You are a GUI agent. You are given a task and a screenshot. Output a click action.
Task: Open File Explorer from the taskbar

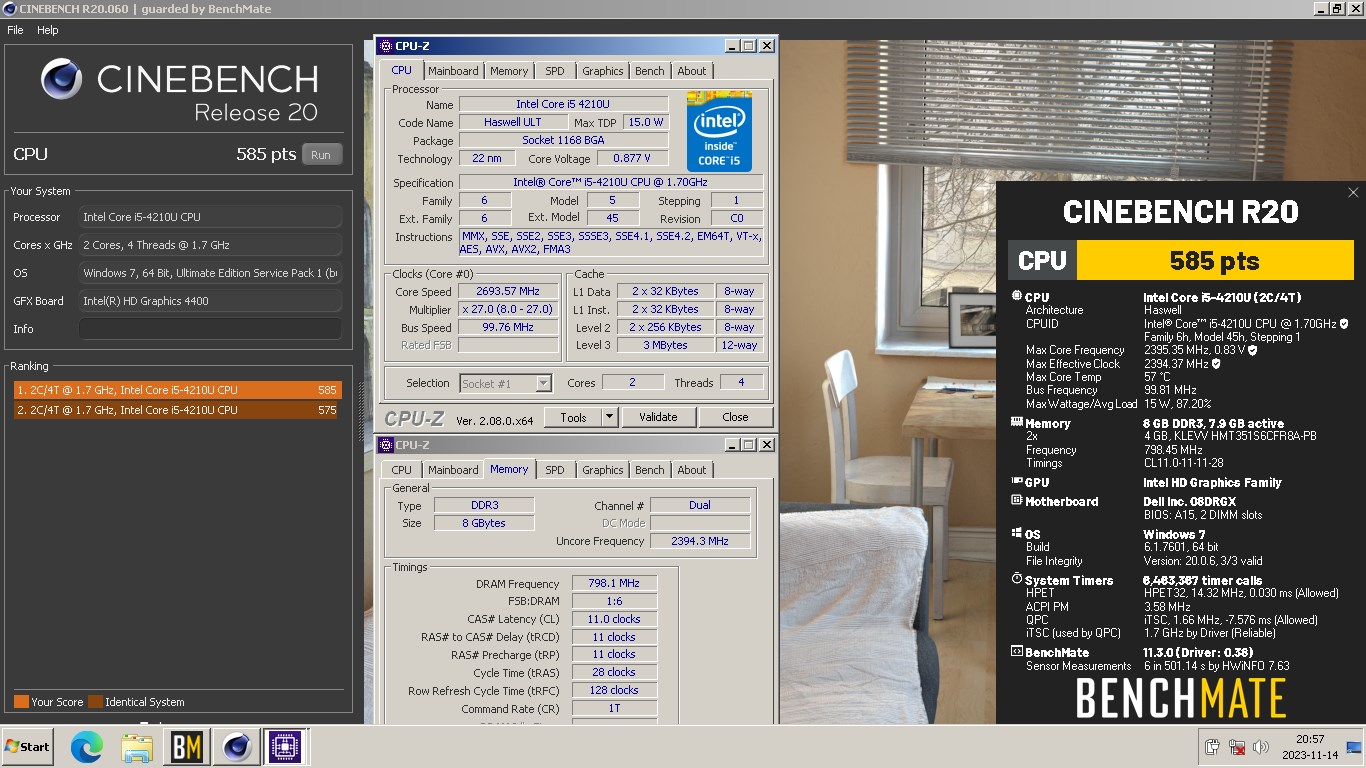tap(137, 747)
